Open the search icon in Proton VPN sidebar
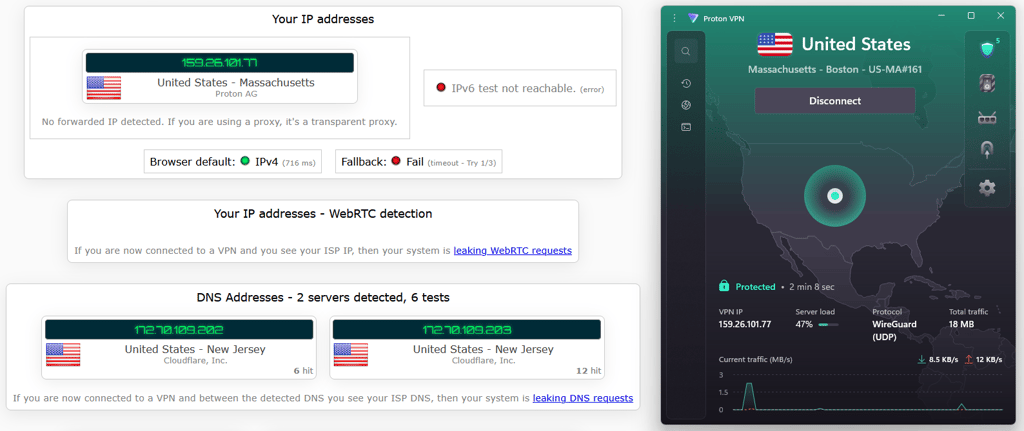This screenshot has width=1024, height=431. click(x=686, y=51)
